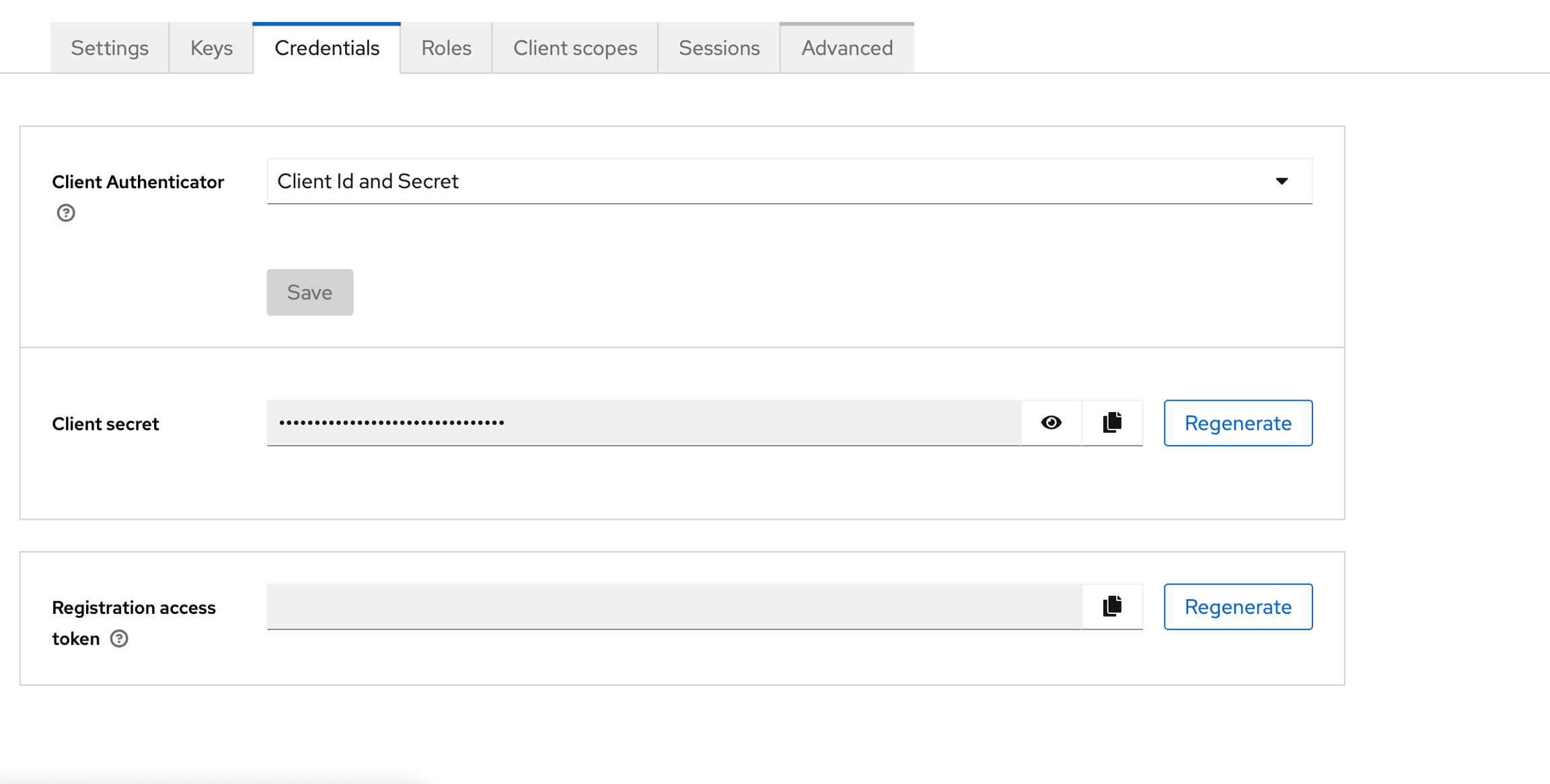Switch to the Settings tab
This screenshot has height=784, width=1550.
click(x=110, y=47)
